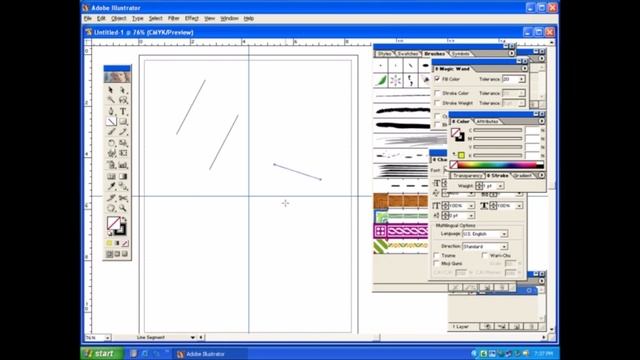Select the black arrow Selection tool
The width and height of the screenshot is (640, 360).
[x=111, y=90]
